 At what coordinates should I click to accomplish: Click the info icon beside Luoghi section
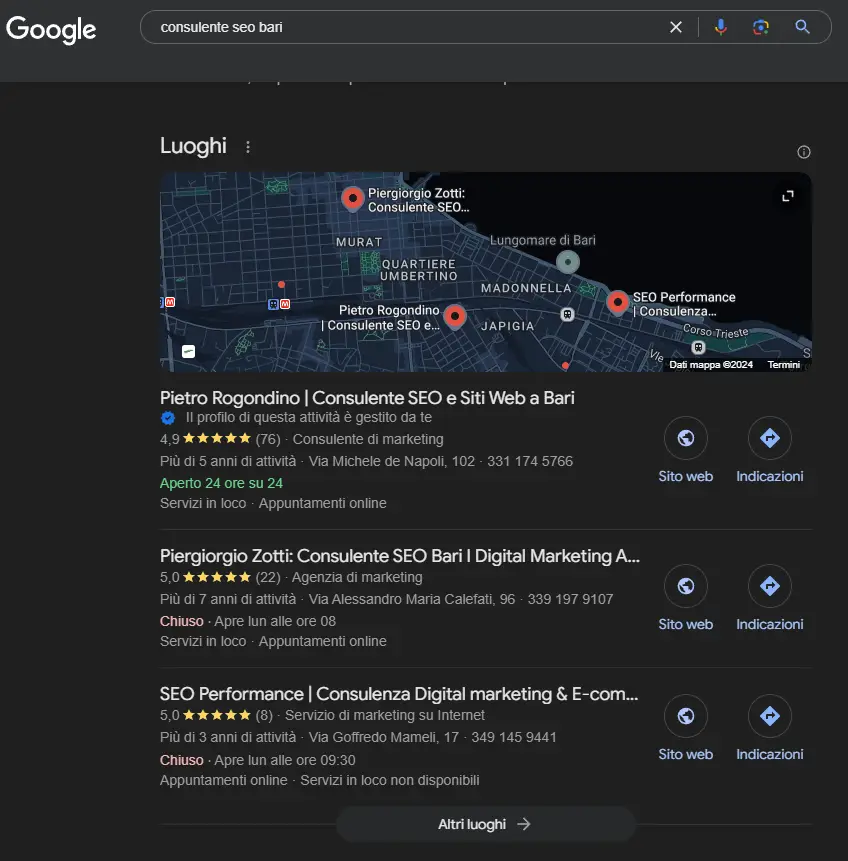point(803,151)
